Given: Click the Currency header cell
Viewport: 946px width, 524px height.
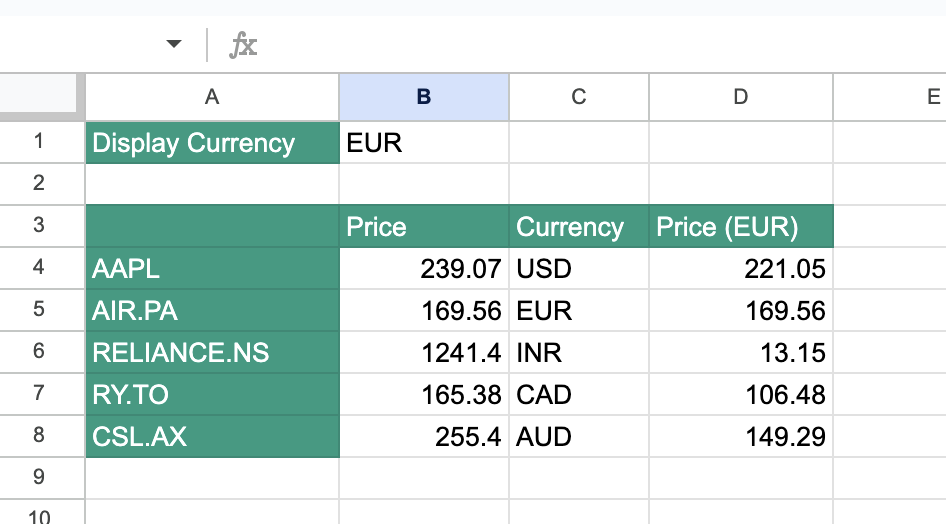Looking at the screenshot, I should click(x=579, y=226).
